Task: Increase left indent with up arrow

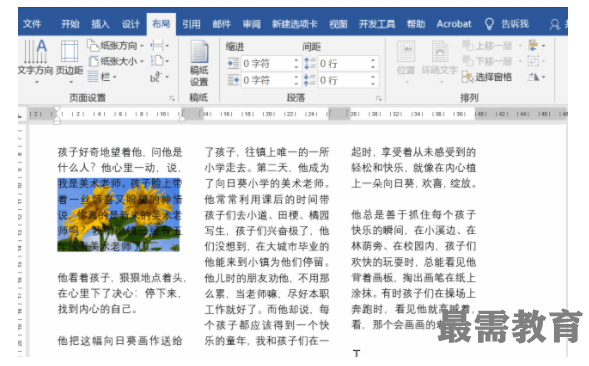Action: tap(296, 60)
